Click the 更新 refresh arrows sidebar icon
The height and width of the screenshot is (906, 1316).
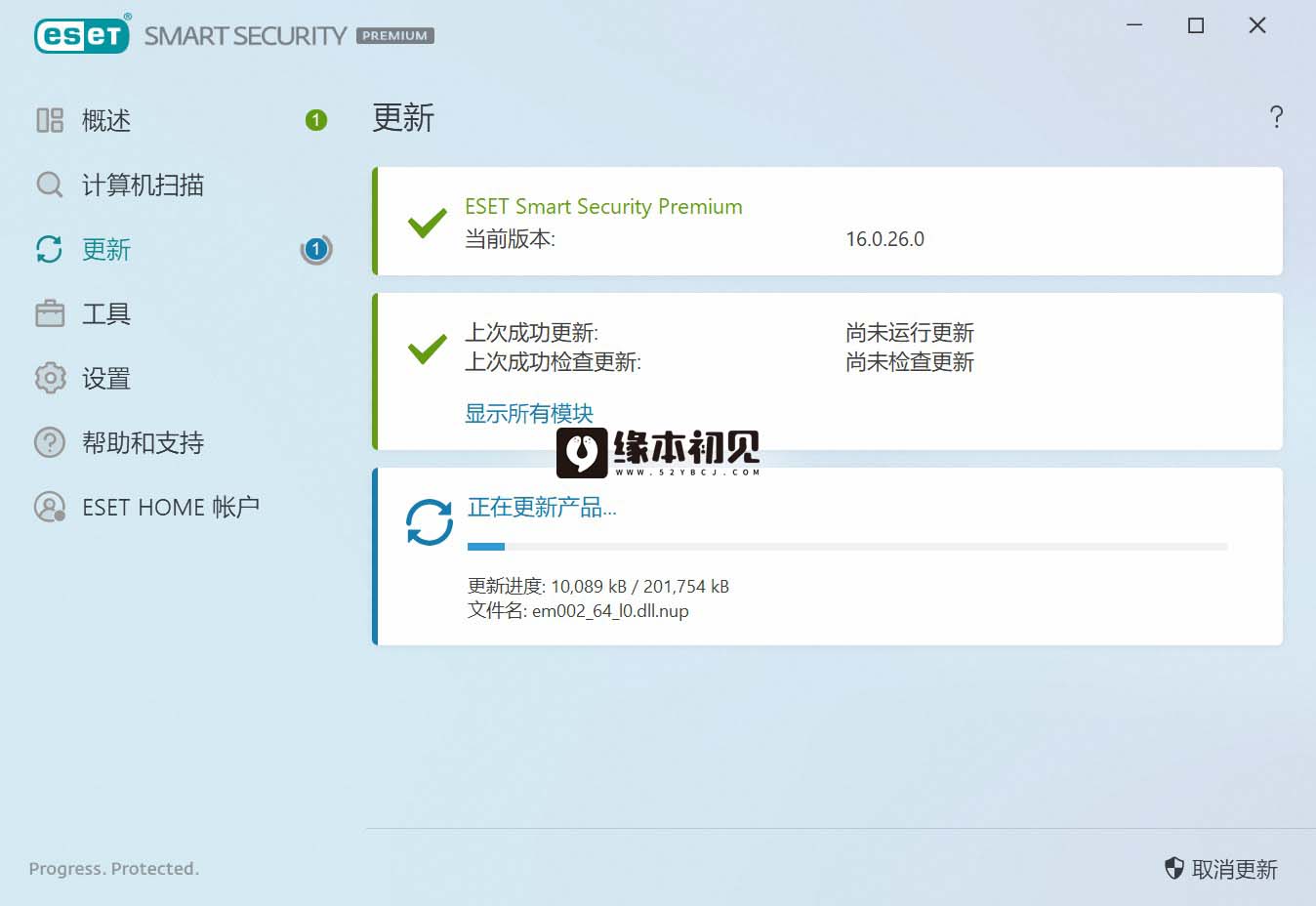[x=50, y=249]
